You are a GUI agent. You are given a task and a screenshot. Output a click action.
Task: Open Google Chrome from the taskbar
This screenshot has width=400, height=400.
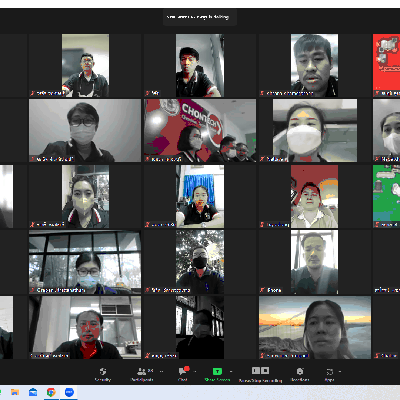point(51,392)
